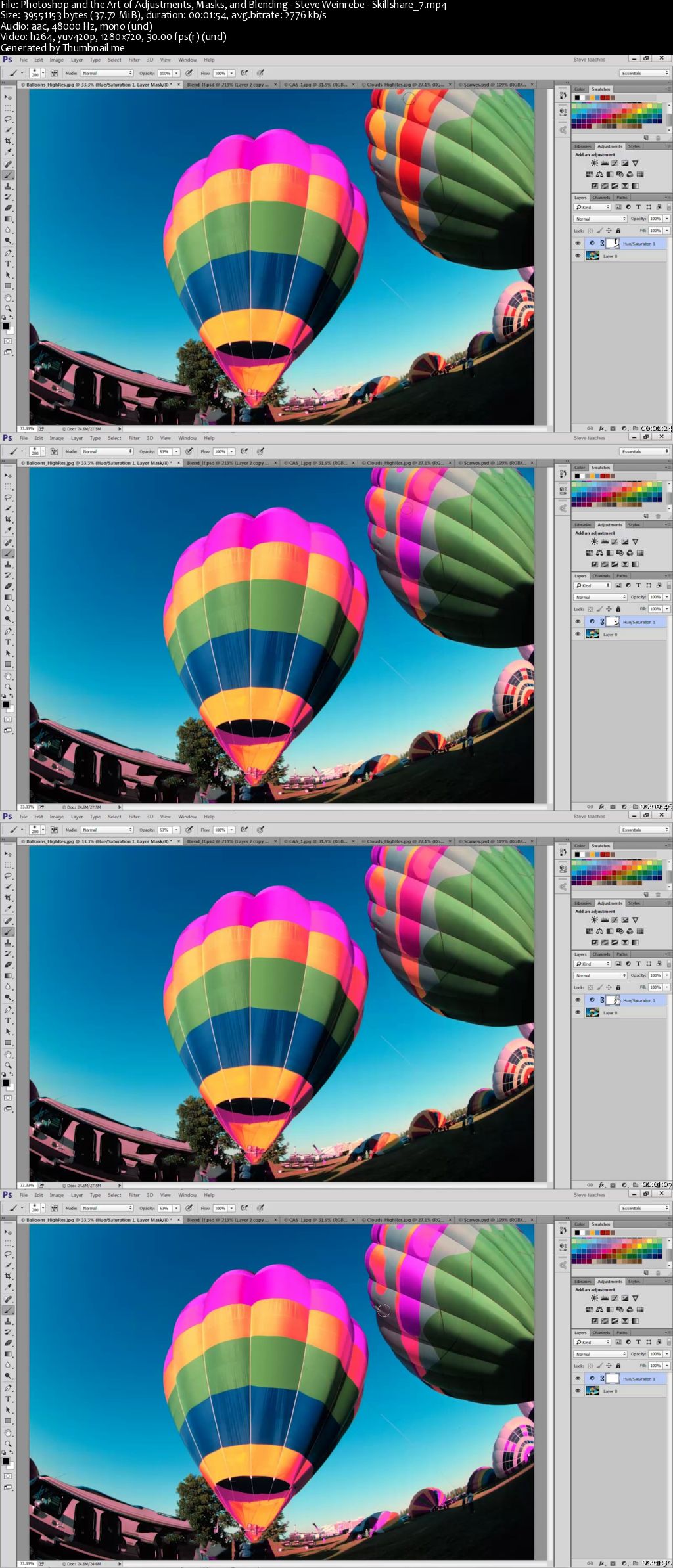Select the Hand tool in the third frame
Viewport: 673px width, 1568px height.
point(9,1054)
